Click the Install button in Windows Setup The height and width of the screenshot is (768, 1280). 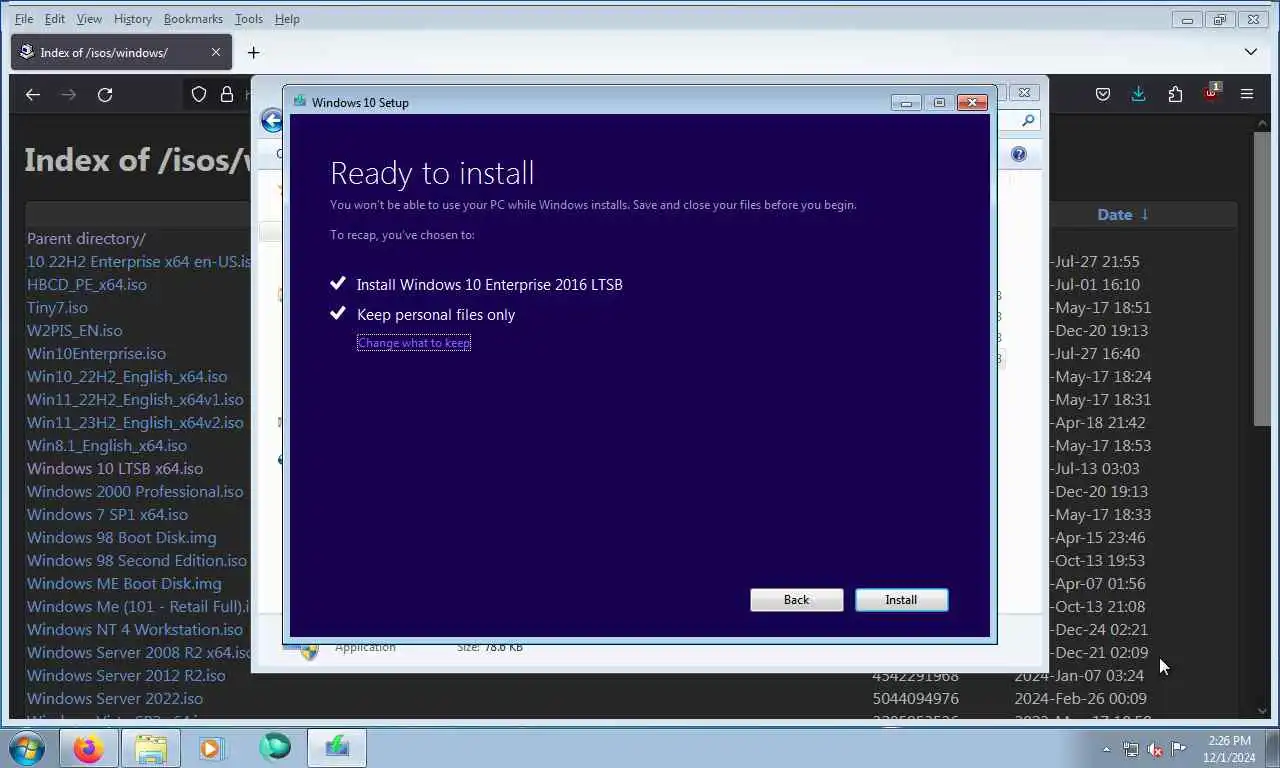tap(901, 600)
